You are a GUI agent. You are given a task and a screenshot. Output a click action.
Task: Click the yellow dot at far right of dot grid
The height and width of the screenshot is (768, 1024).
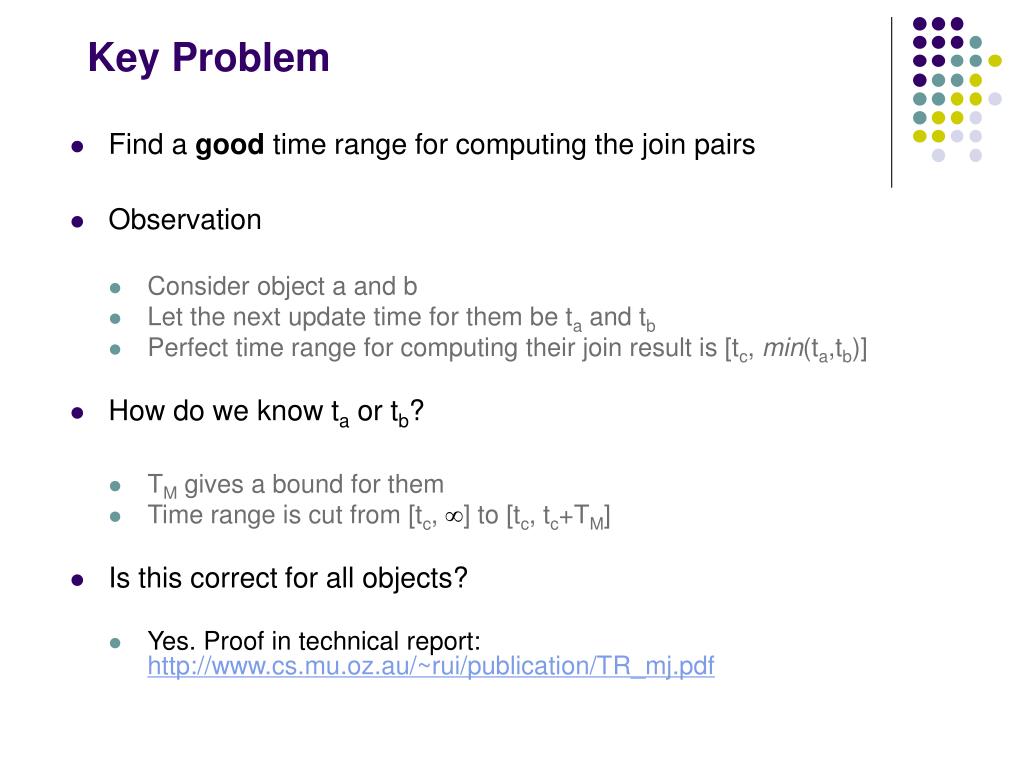(995, 61)
